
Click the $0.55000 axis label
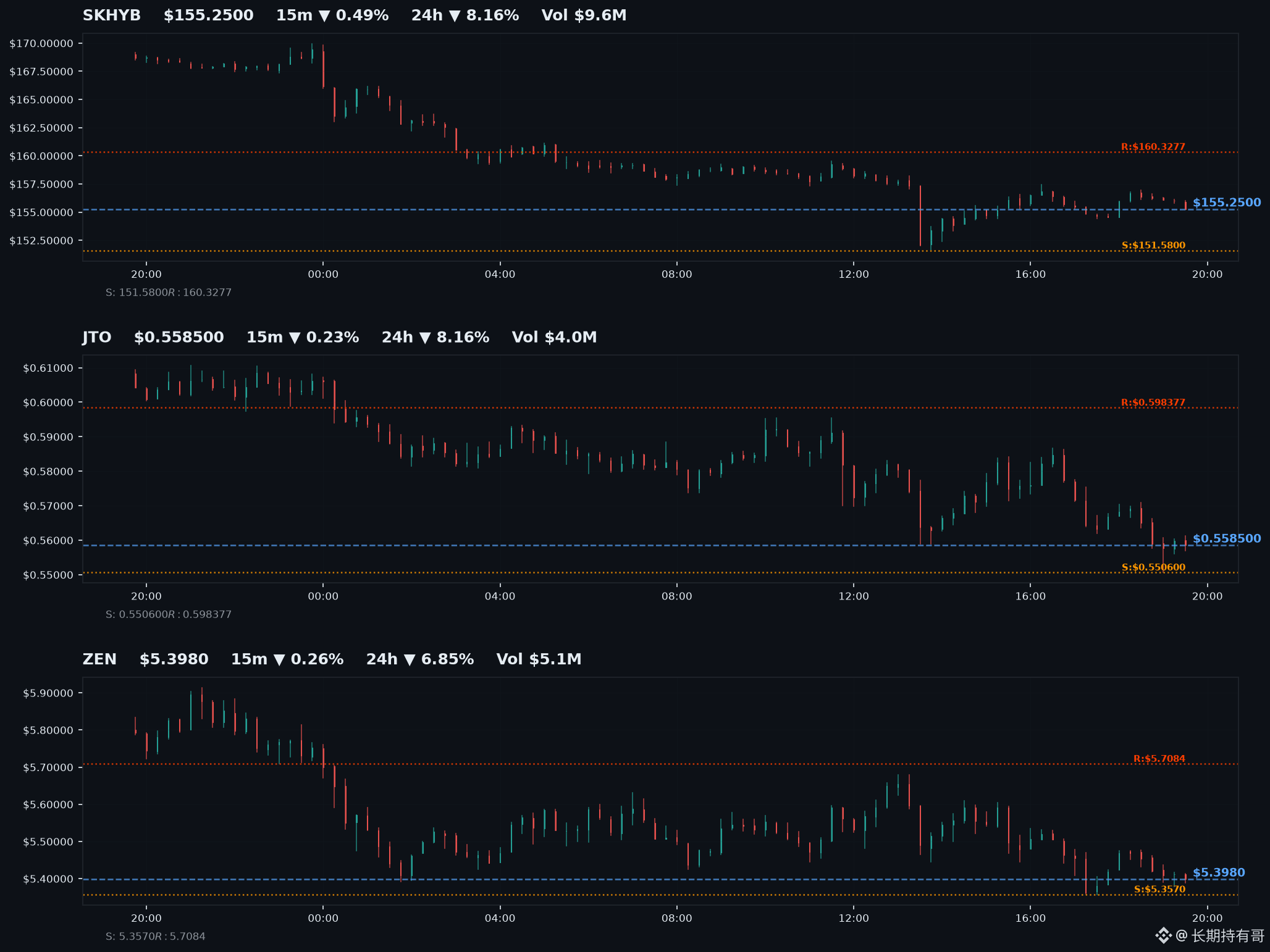point(48,575)
